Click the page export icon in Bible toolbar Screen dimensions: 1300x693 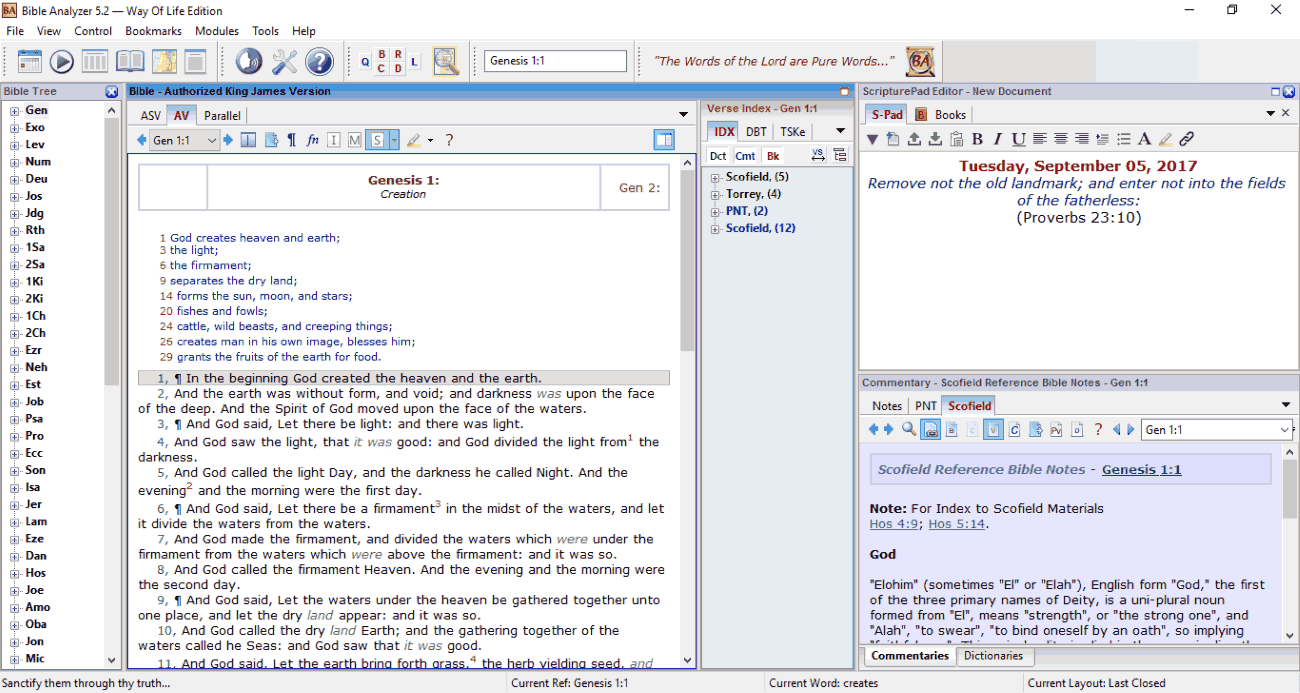270,140
